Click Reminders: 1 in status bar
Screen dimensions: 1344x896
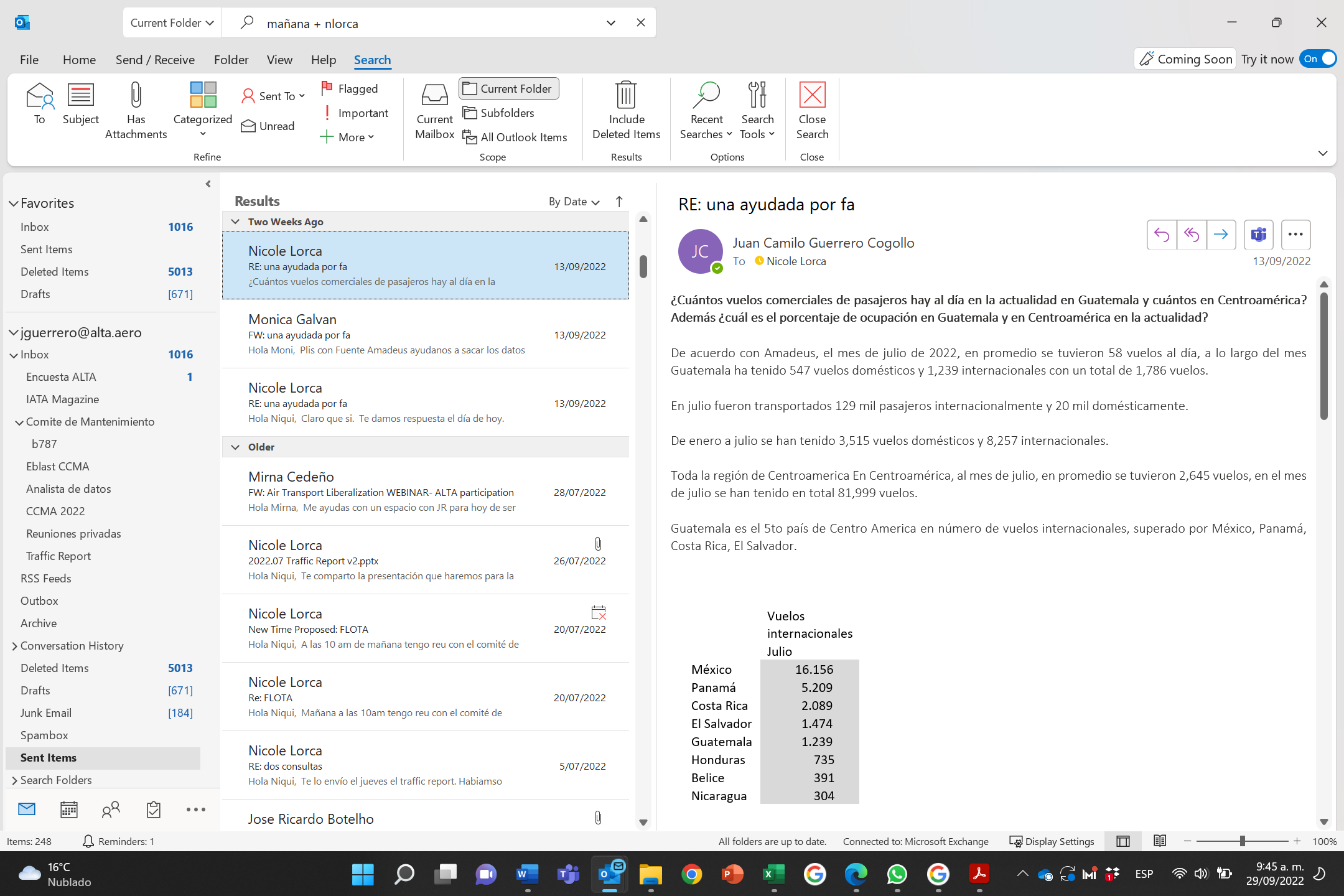(x=118, y=841)
